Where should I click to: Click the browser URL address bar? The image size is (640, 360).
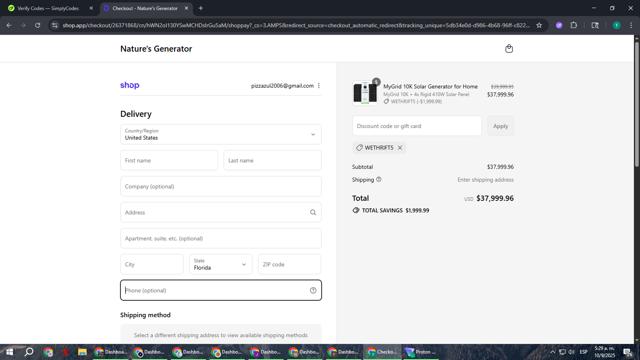296,25
